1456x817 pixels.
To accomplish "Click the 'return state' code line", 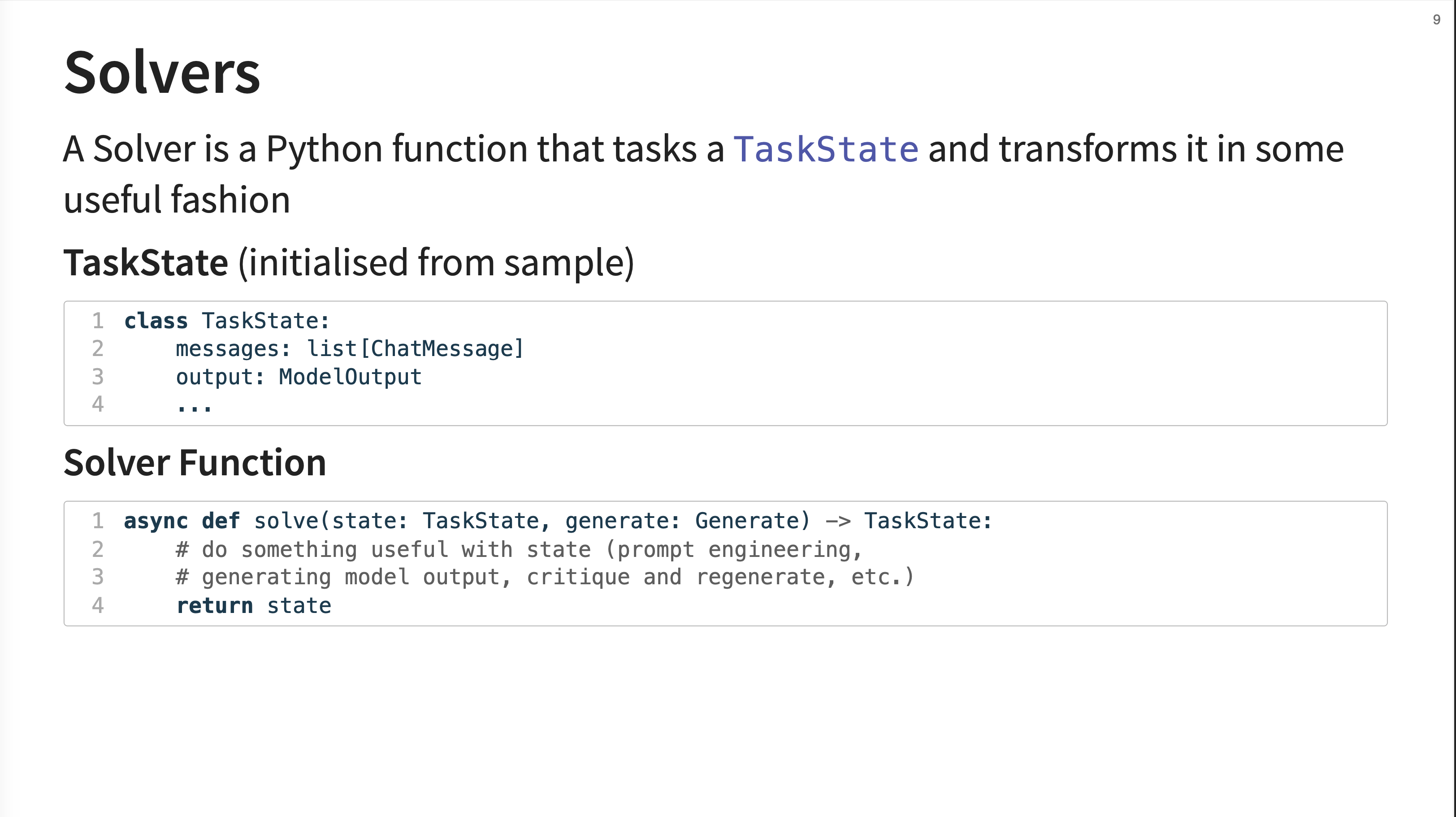I will coord(254,605).
